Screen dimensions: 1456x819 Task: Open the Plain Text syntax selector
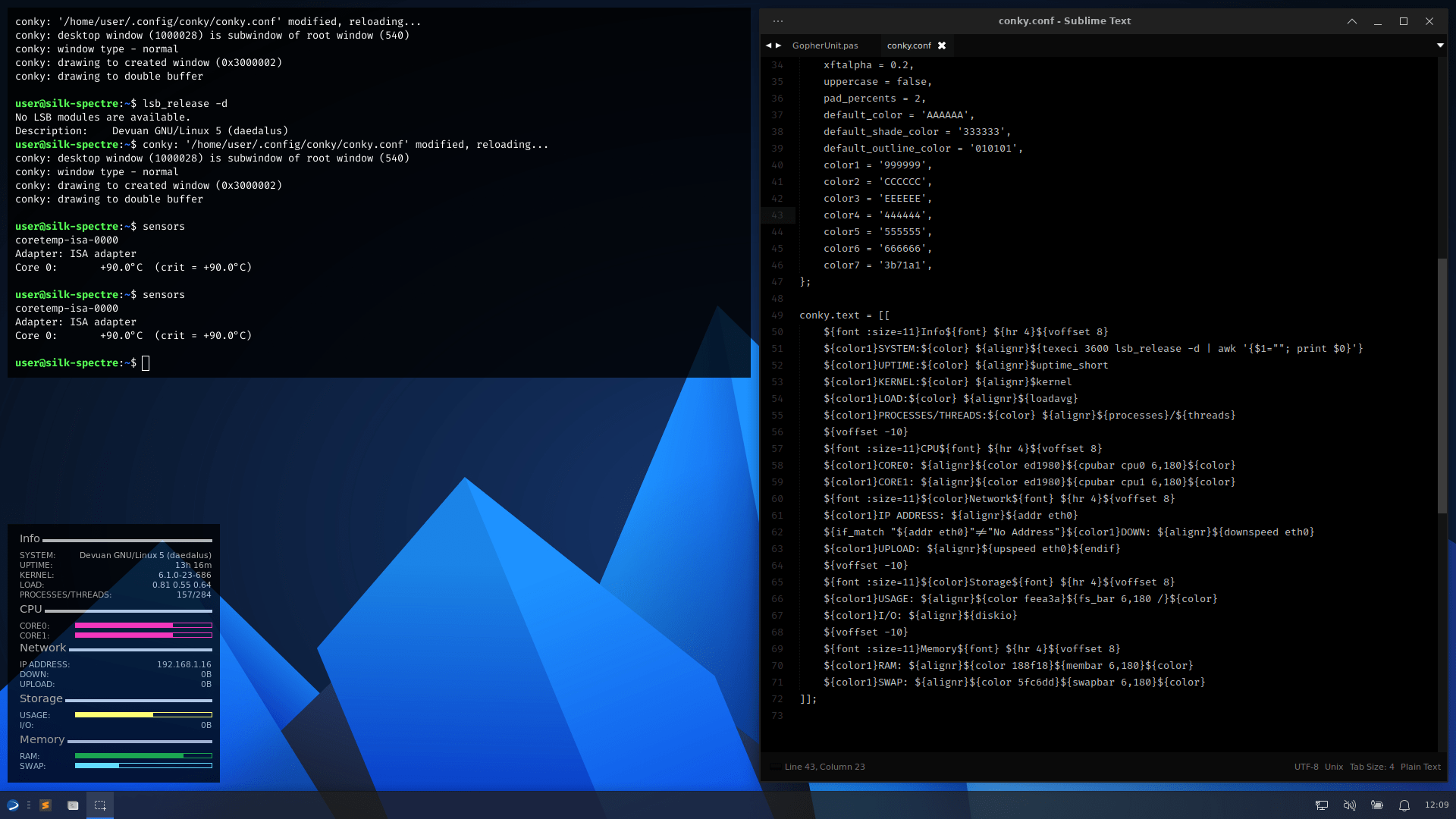(1420, 767)
